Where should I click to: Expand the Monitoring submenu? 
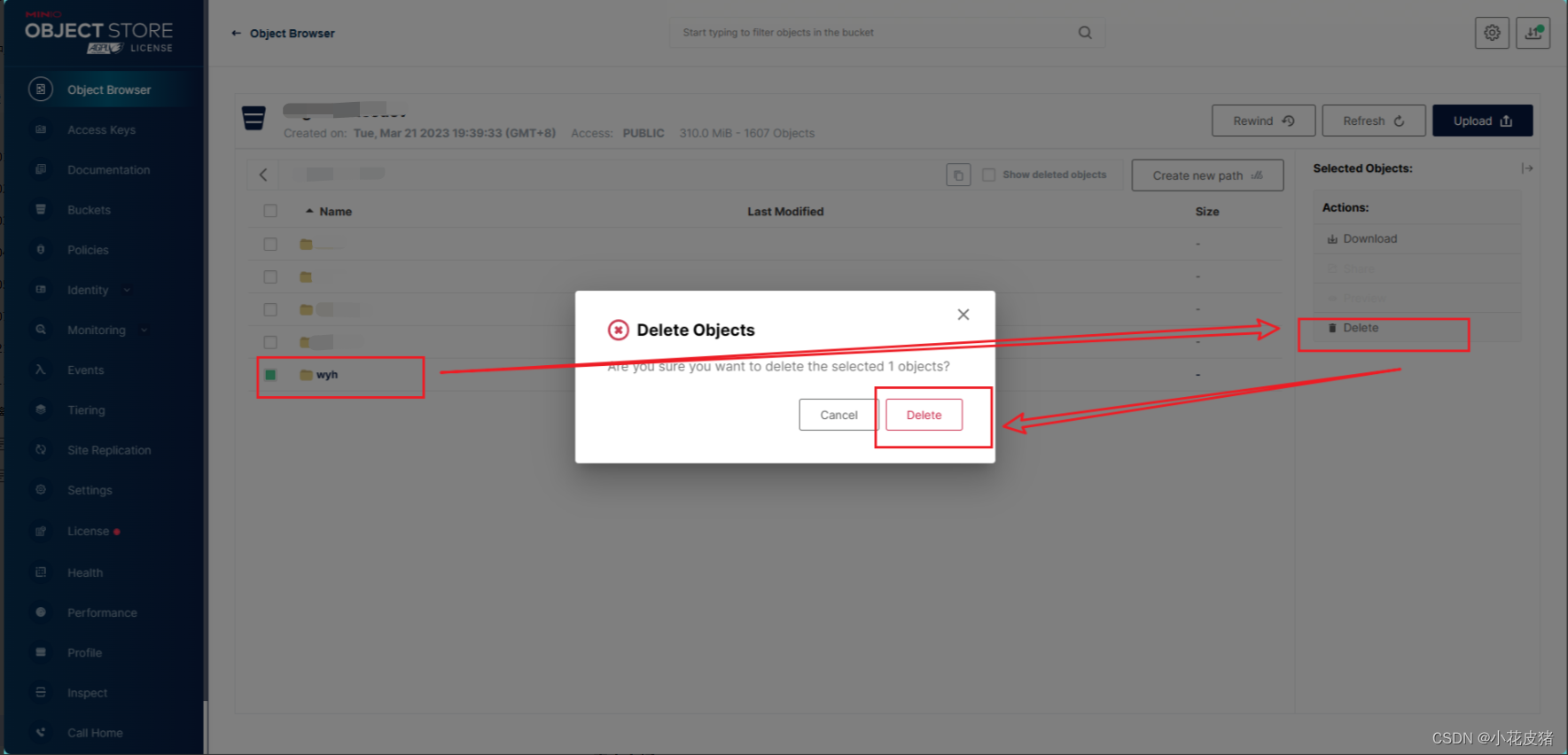[144, 330]
